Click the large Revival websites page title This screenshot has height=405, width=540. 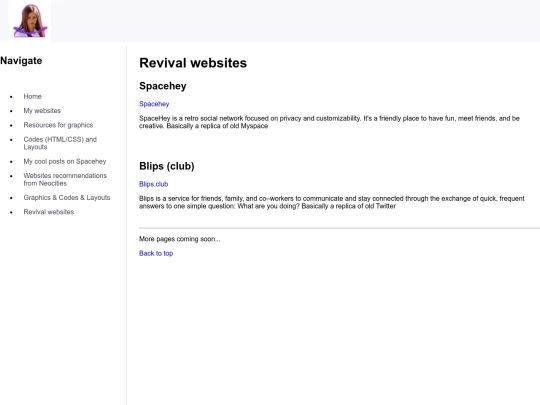pos(193,63)
